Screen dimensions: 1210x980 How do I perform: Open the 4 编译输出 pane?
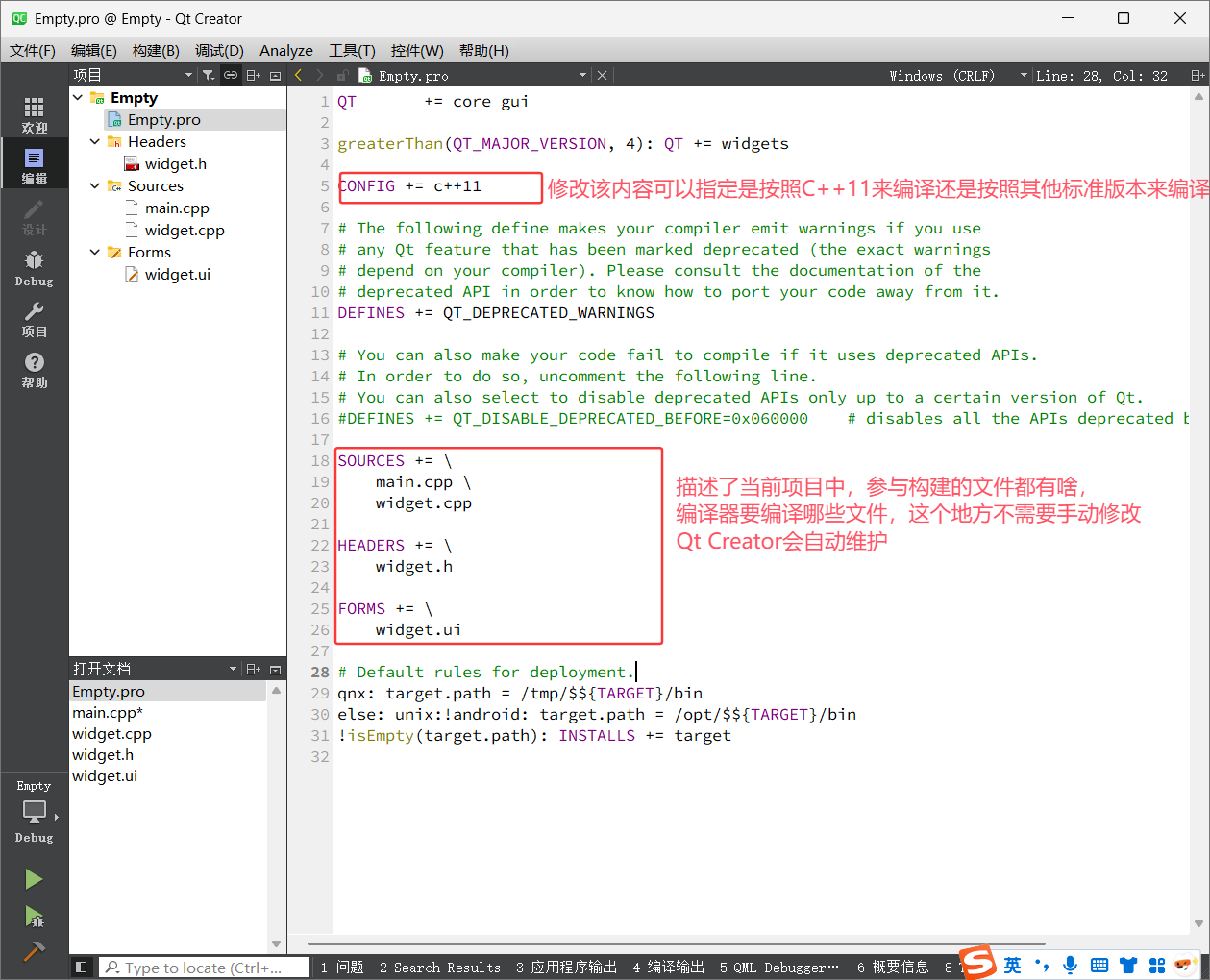669,967
